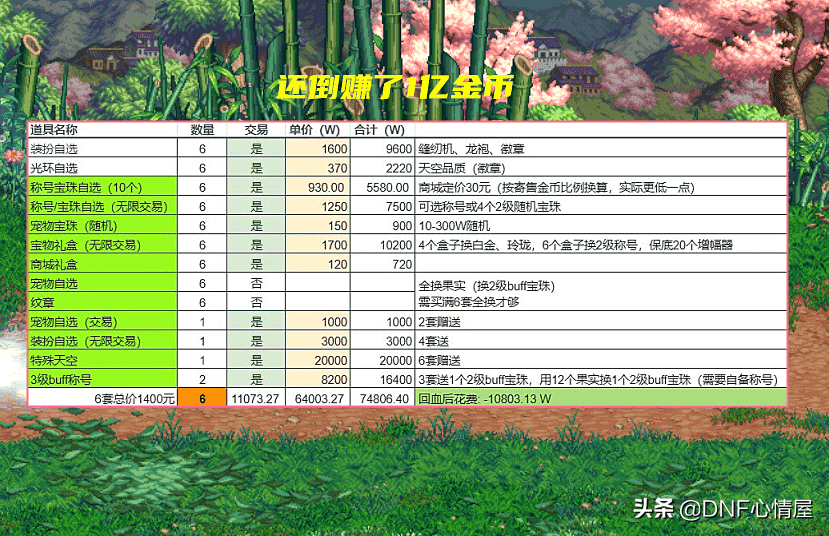Click the 称号/宝珠自选 (无限交易) cell
This screenshot has height=536, width=829.
[x=103, y=206]
